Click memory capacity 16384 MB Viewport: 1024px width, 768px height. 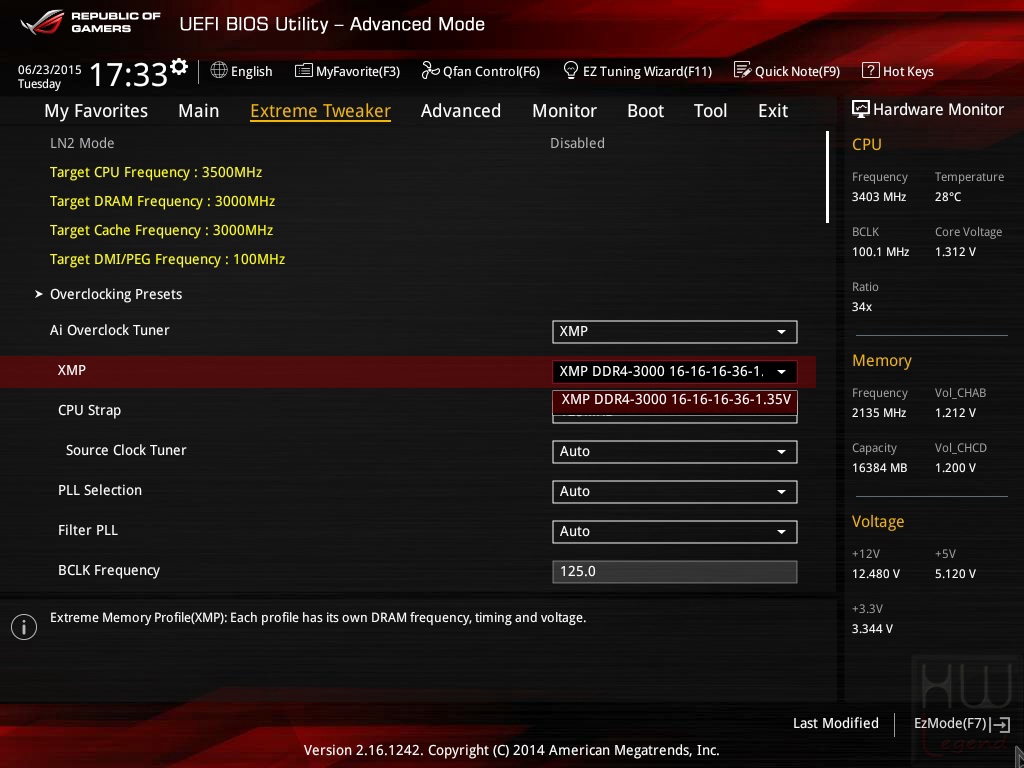click(x=879, y=468)
